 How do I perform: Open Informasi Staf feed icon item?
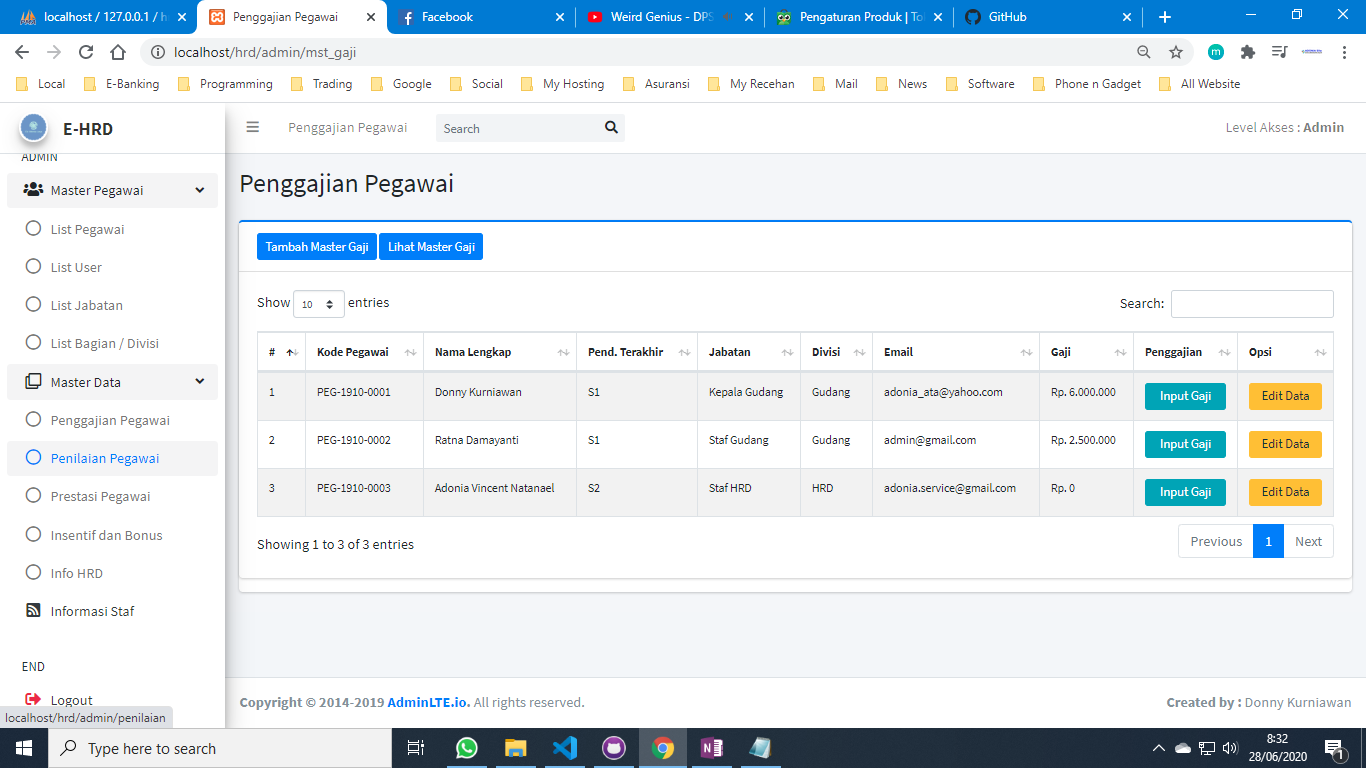tap(33, 611)
